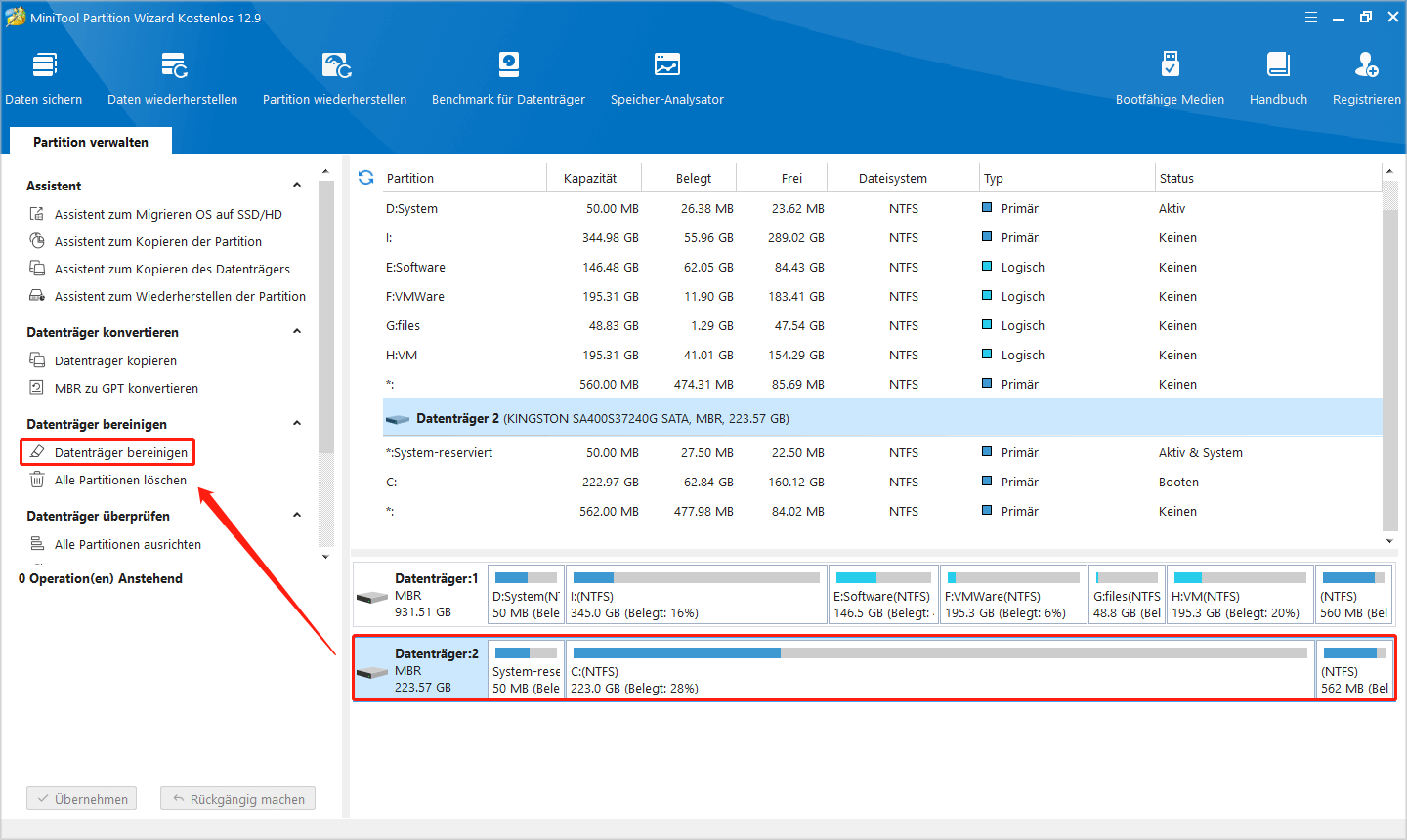Select Datenträger 2 KINGSTON header row

click(882, 418)
